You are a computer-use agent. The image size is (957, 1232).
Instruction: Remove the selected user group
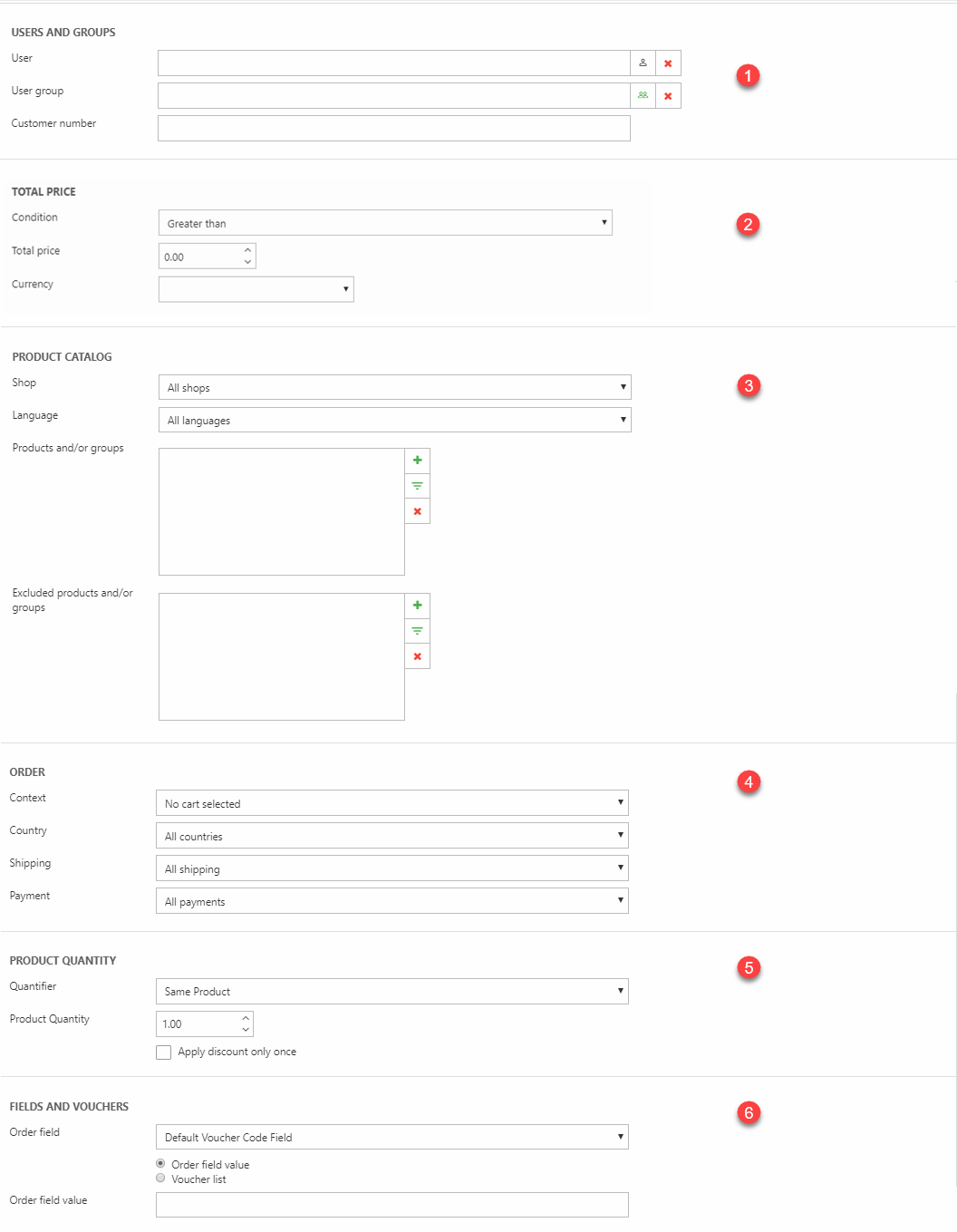(x=668, y=96)
